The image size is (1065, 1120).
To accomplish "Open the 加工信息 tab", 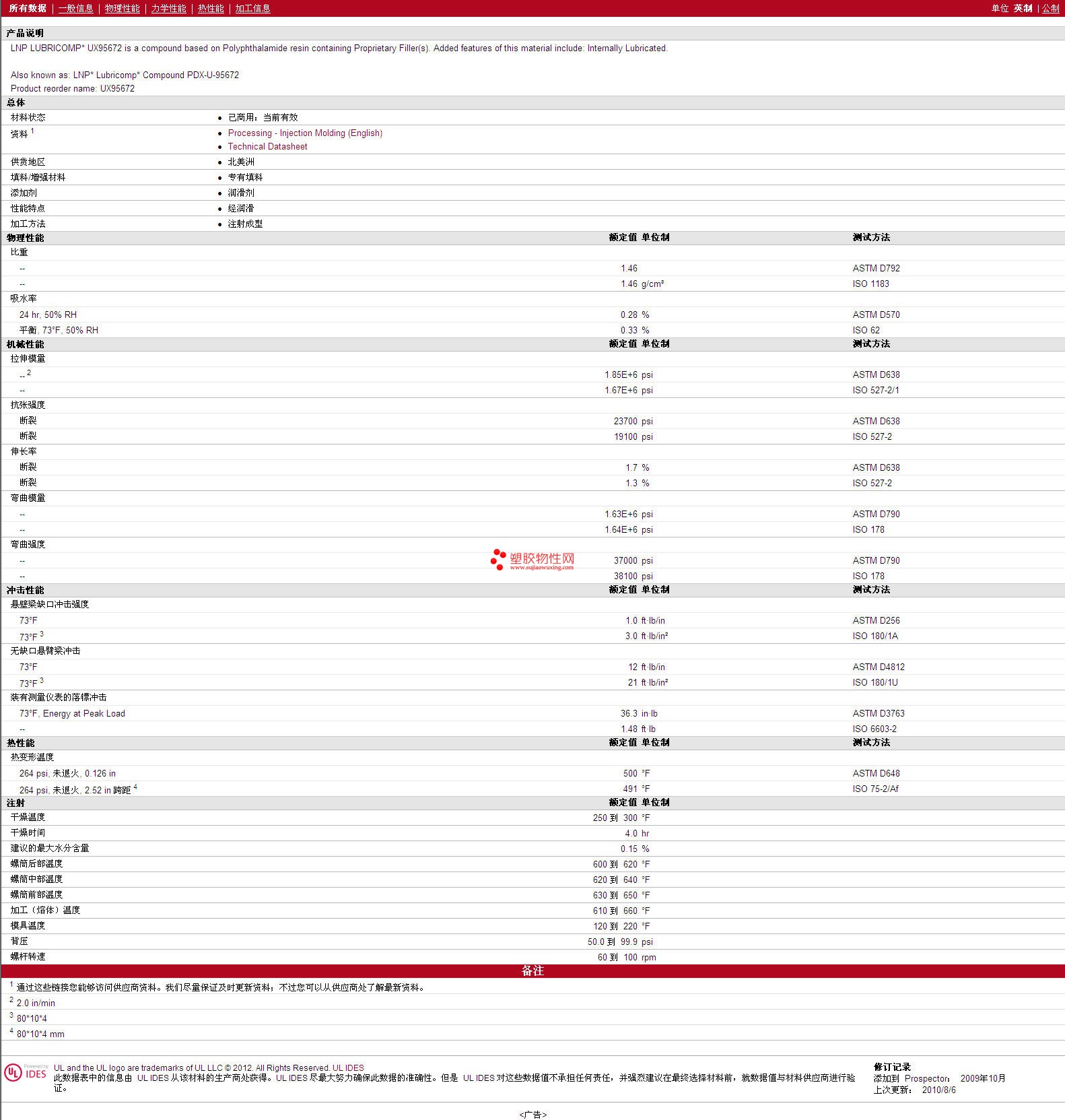I will (252, 8).
